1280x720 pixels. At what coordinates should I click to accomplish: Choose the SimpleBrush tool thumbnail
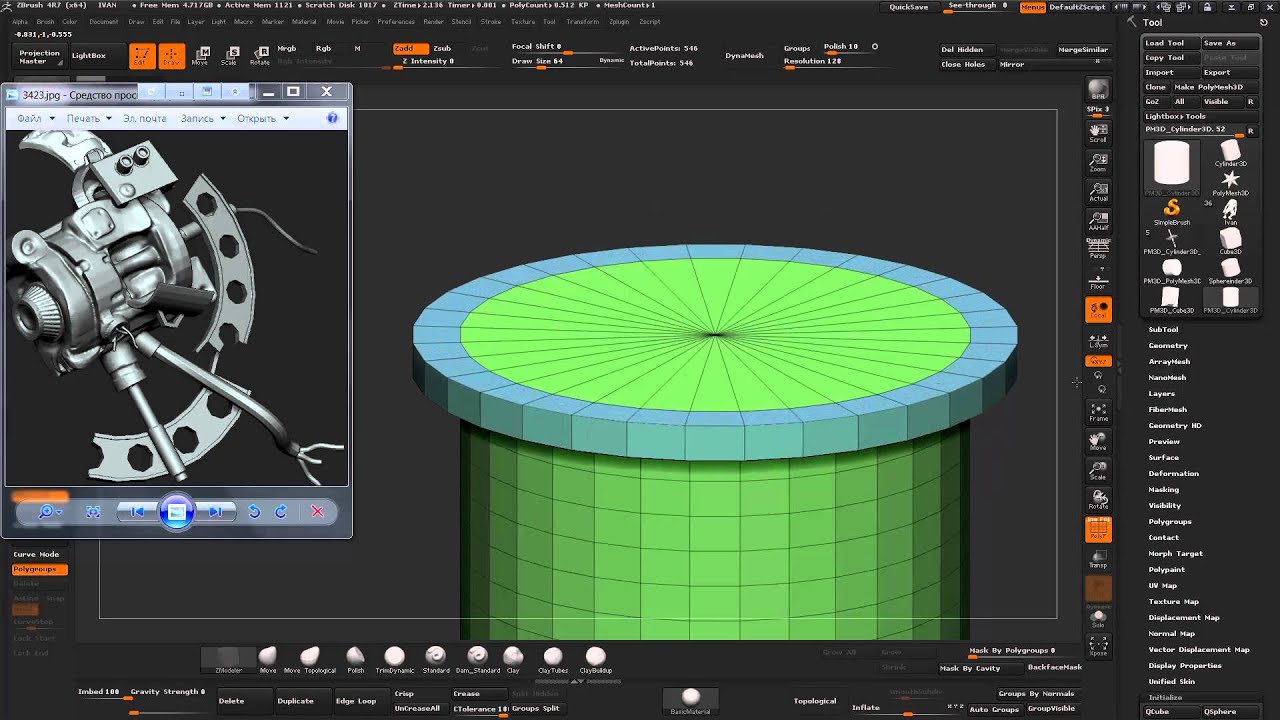pos(1172,211)
